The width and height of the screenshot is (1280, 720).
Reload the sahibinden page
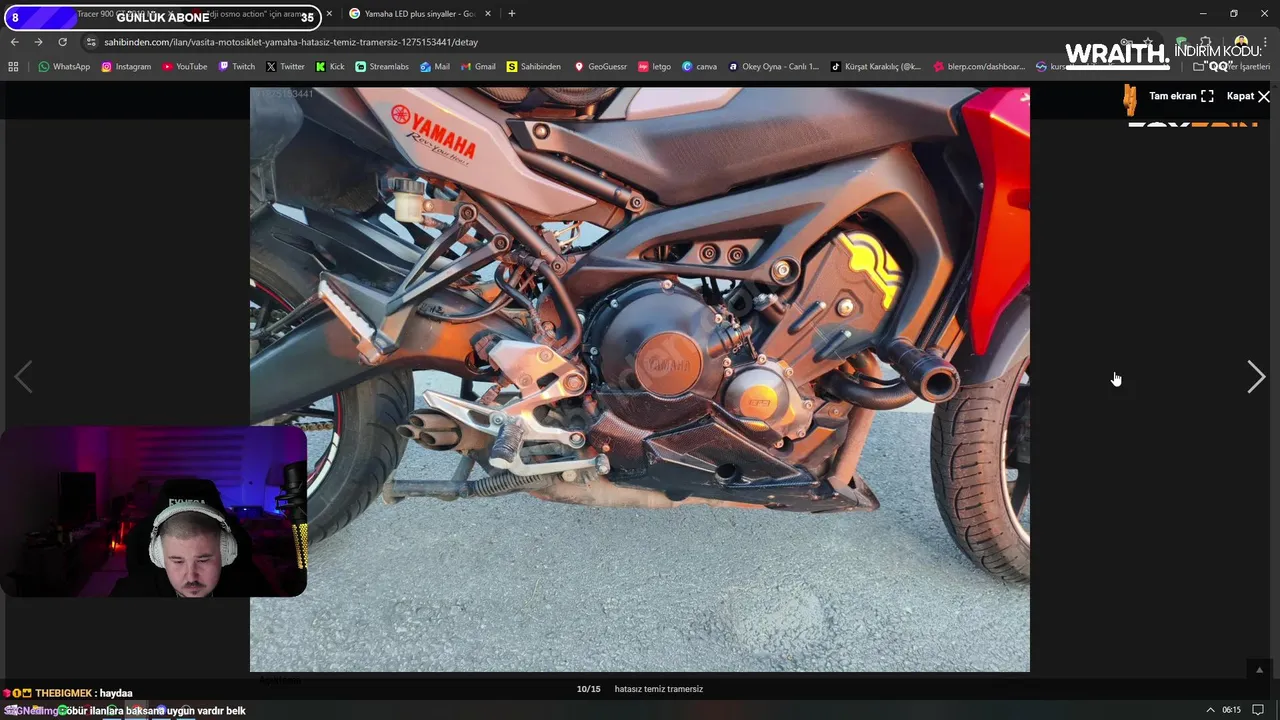(62, 42)
